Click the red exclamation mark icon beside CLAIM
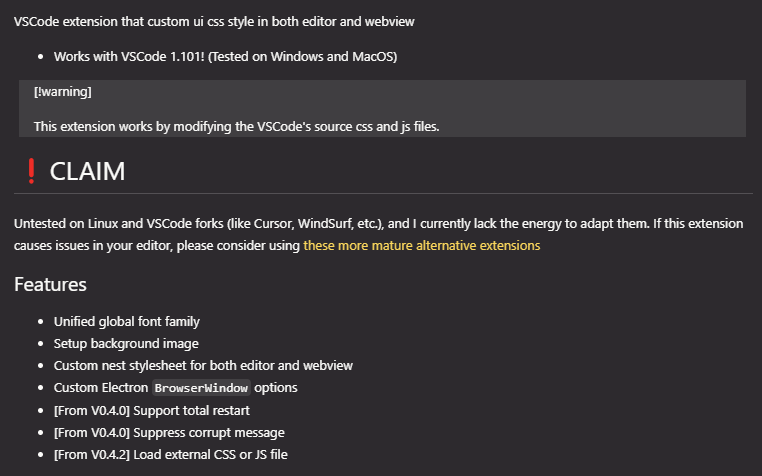 [x=30, y=172]
